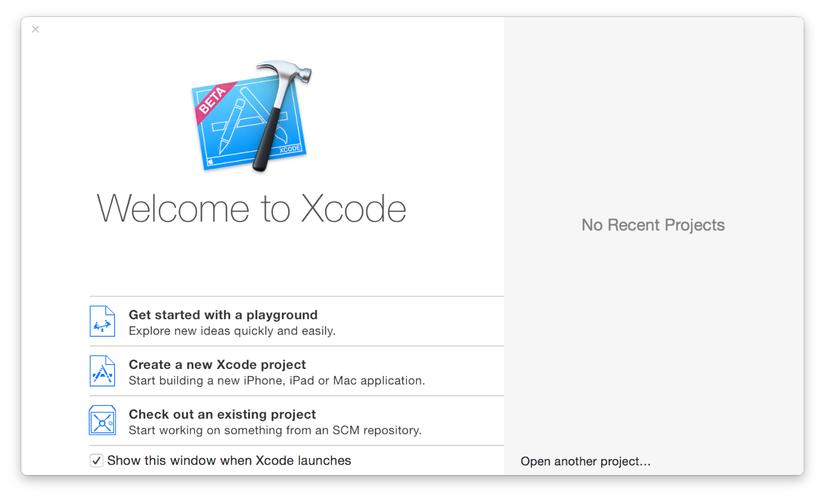Close the Welcome to Xcode window
Viewport: 825px width, 500px height.
point(36,29)
